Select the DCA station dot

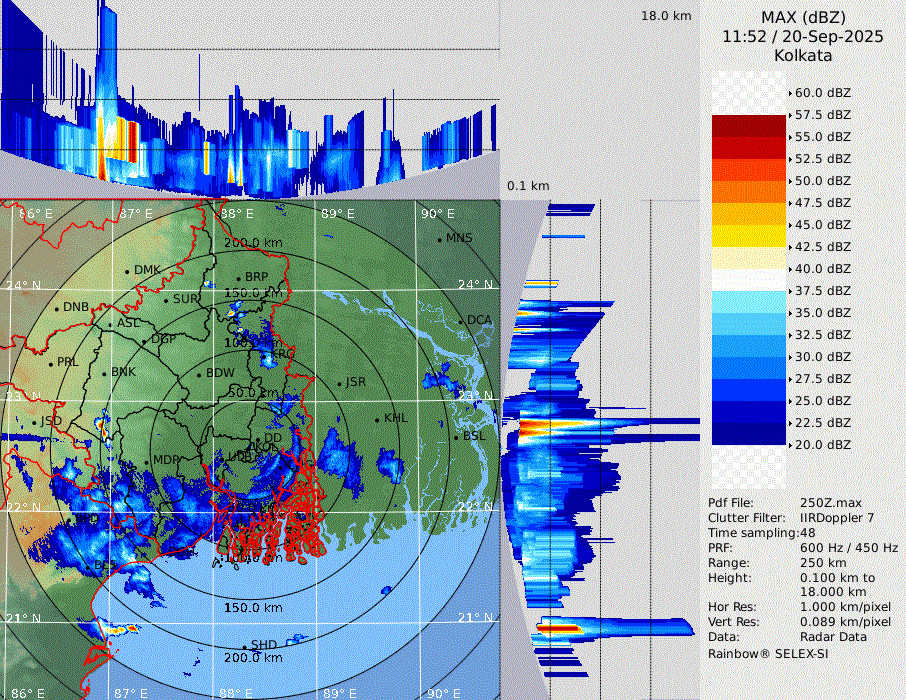461,321
